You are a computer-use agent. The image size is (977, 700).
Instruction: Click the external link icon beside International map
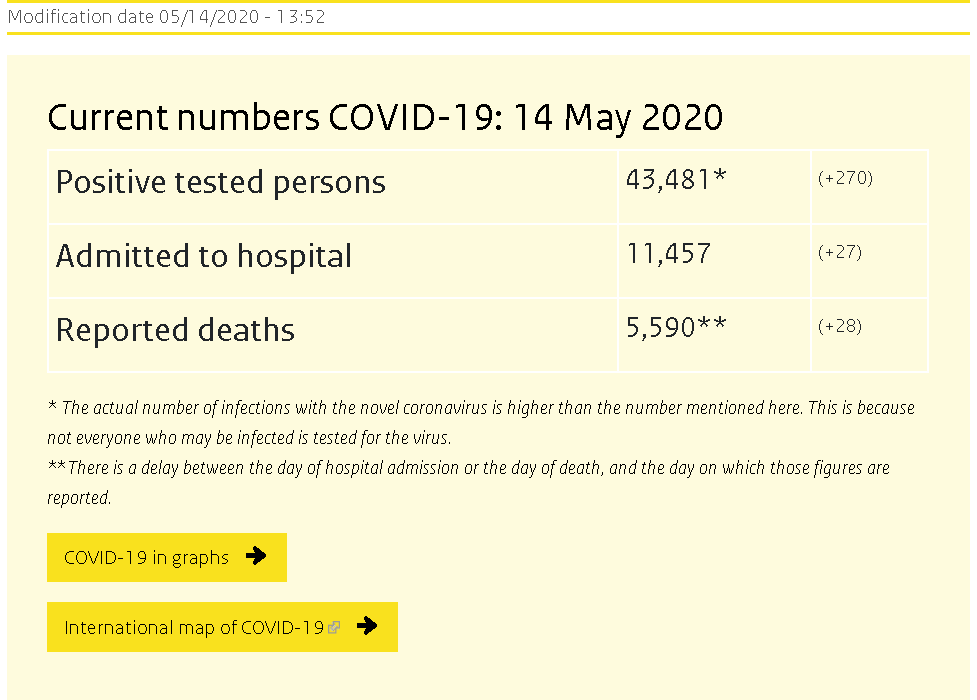(x=334, y=628)
